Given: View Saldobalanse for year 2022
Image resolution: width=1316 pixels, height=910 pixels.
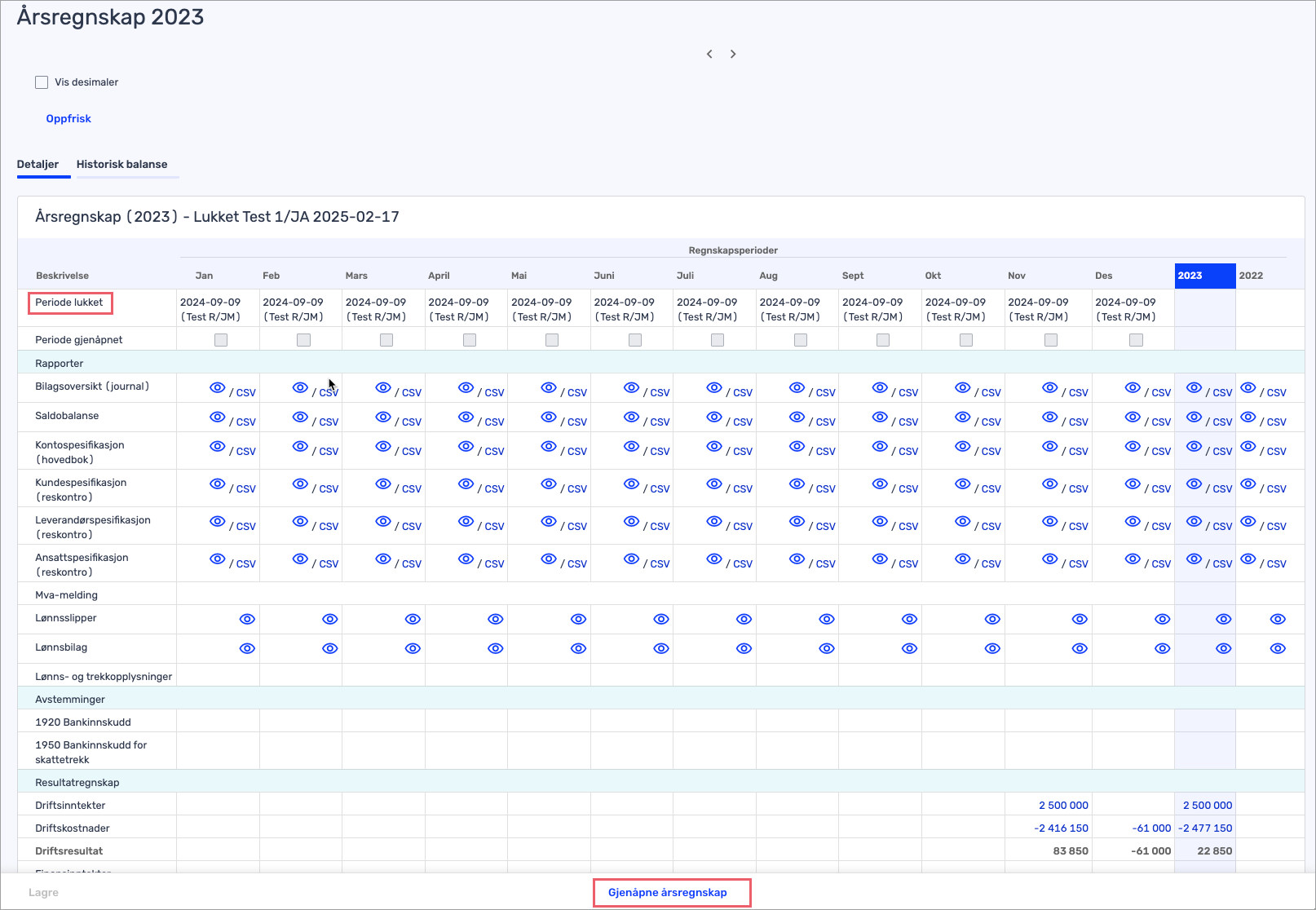Looking at the screenshot, I should (x=1248, y=417).
